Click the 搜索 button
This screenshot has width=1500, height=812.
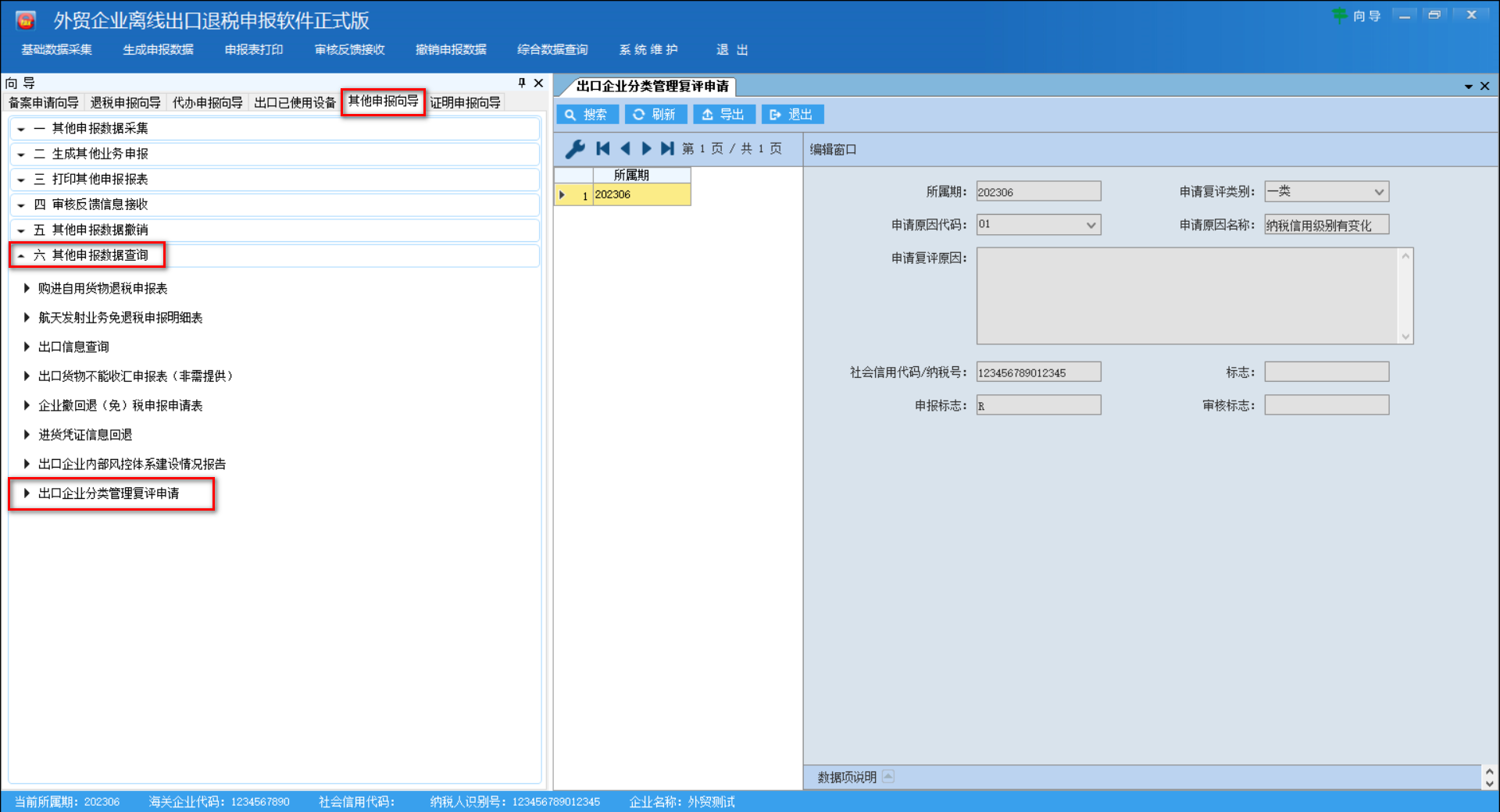pyautogui.click(x=587, y=115)
